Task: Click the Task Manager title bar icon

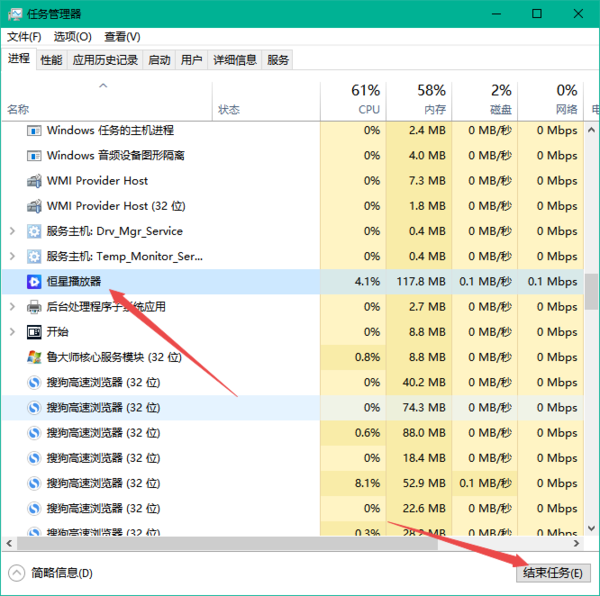Action: [x=15, y=14]
